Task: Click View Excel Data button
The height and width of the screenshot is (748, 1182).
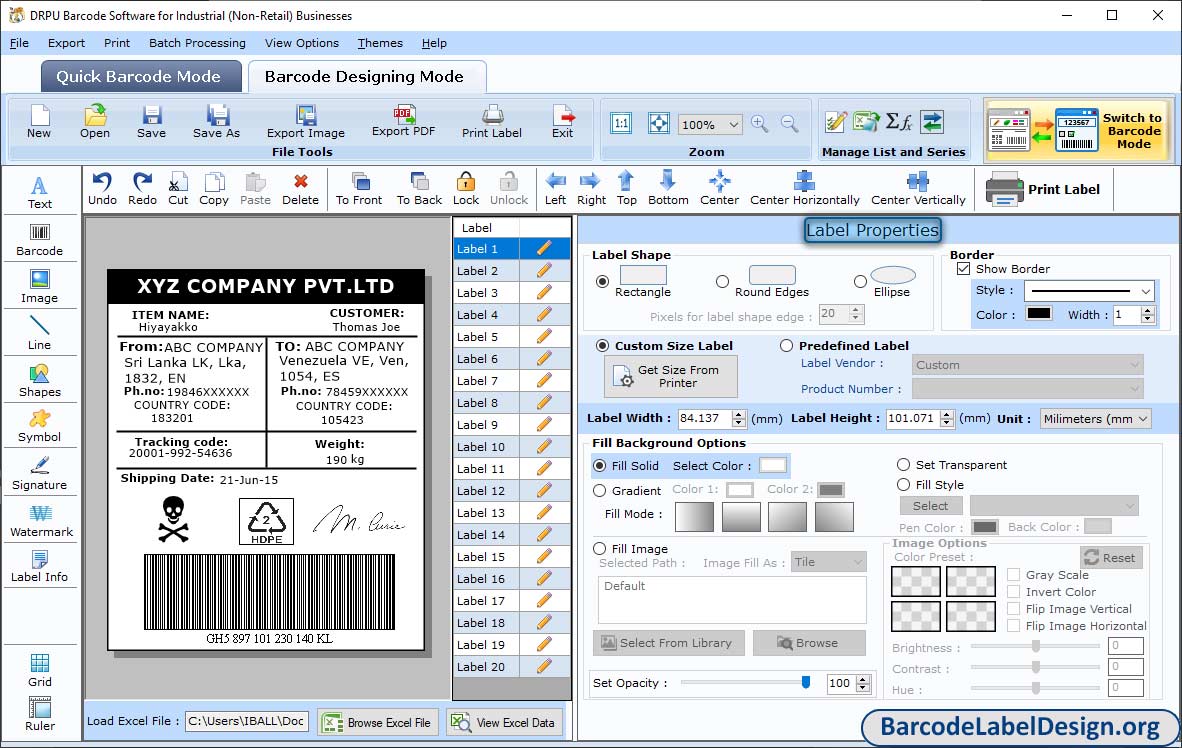Action: pyautogui.click(x=503, y=722)
